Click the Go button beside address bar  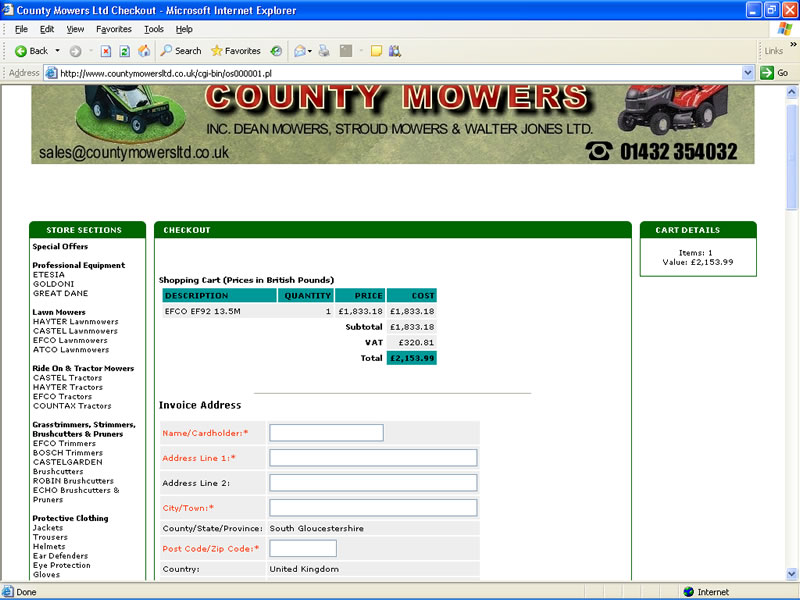[774, 73]
